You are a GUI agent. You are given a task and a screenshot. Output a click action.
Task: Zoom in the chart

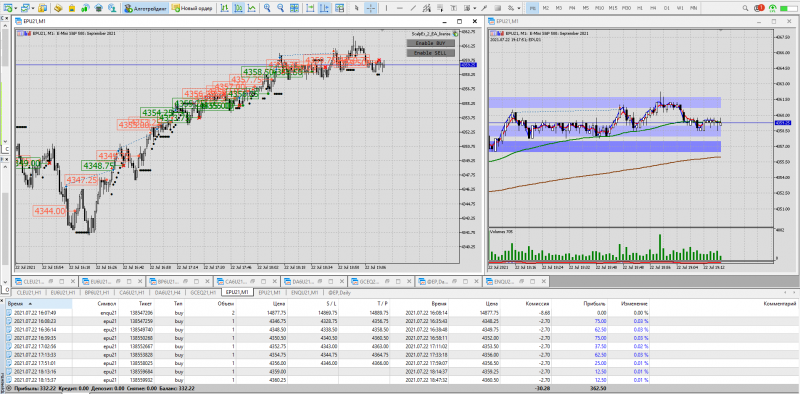click(x=267, y=8)
